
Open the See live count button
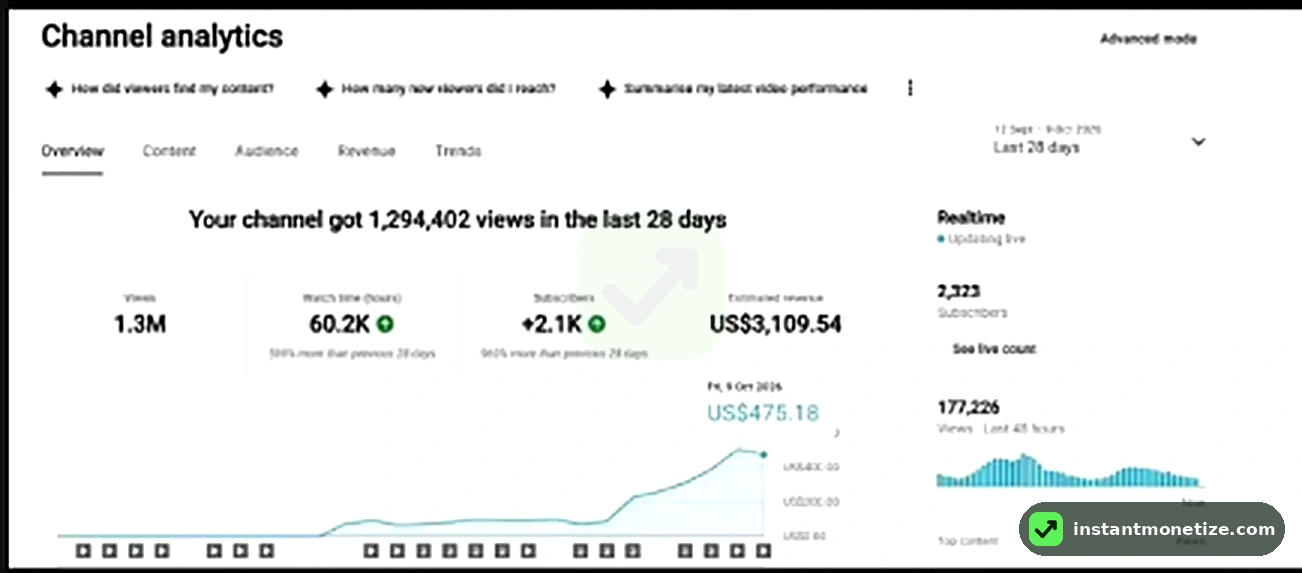click(994, 349)
